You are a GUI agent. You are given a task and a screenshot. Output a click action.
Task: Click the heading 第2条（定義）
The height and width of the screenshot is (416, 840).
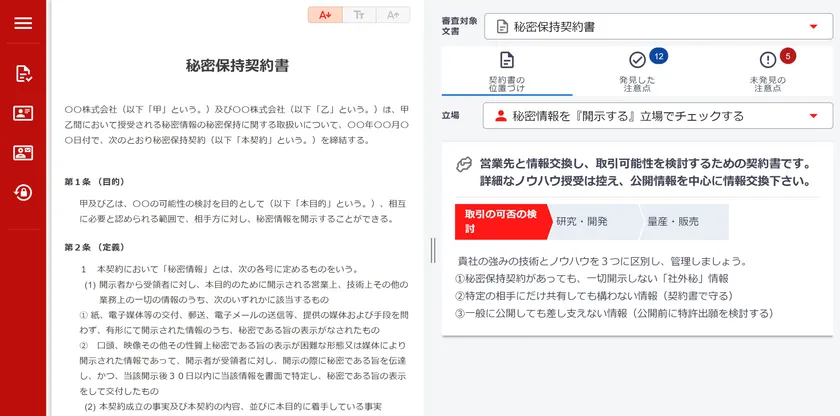point(95,247)
